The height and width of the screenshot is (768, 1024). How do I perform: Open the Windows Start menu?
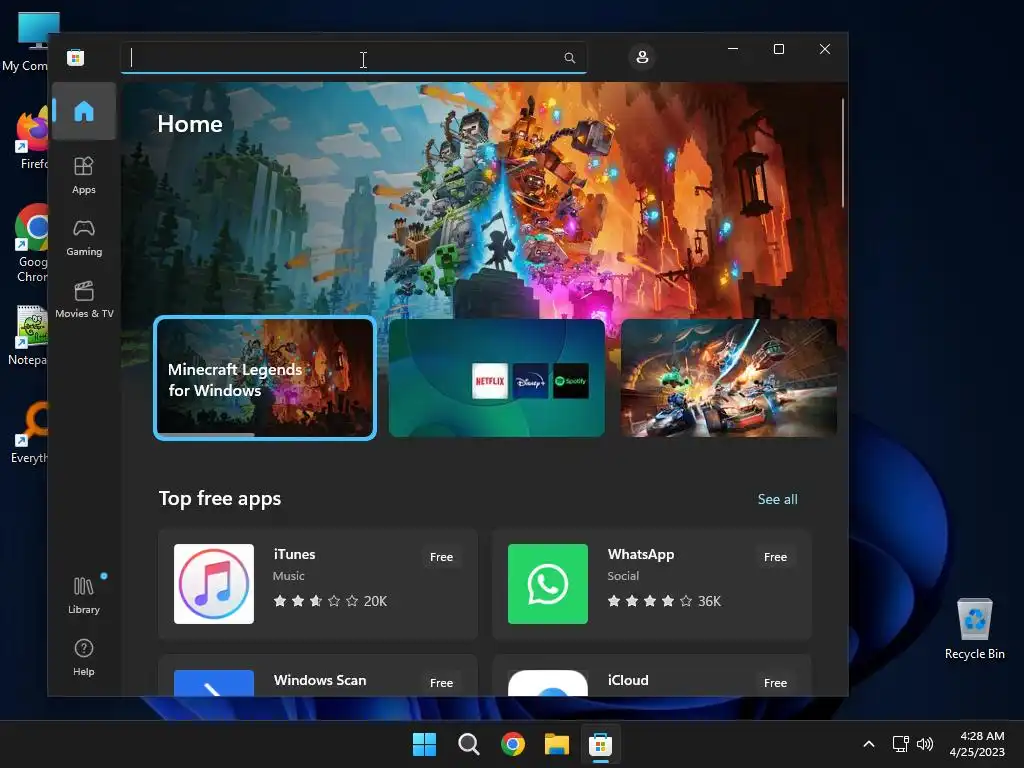[x=424, y=744]
